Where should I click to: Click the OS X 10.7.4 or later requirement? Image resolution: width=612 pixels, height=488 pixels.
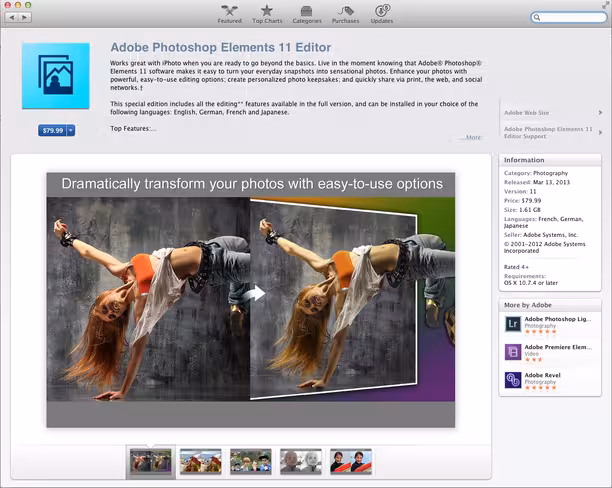pyautogui.click(x=531, y=283)
